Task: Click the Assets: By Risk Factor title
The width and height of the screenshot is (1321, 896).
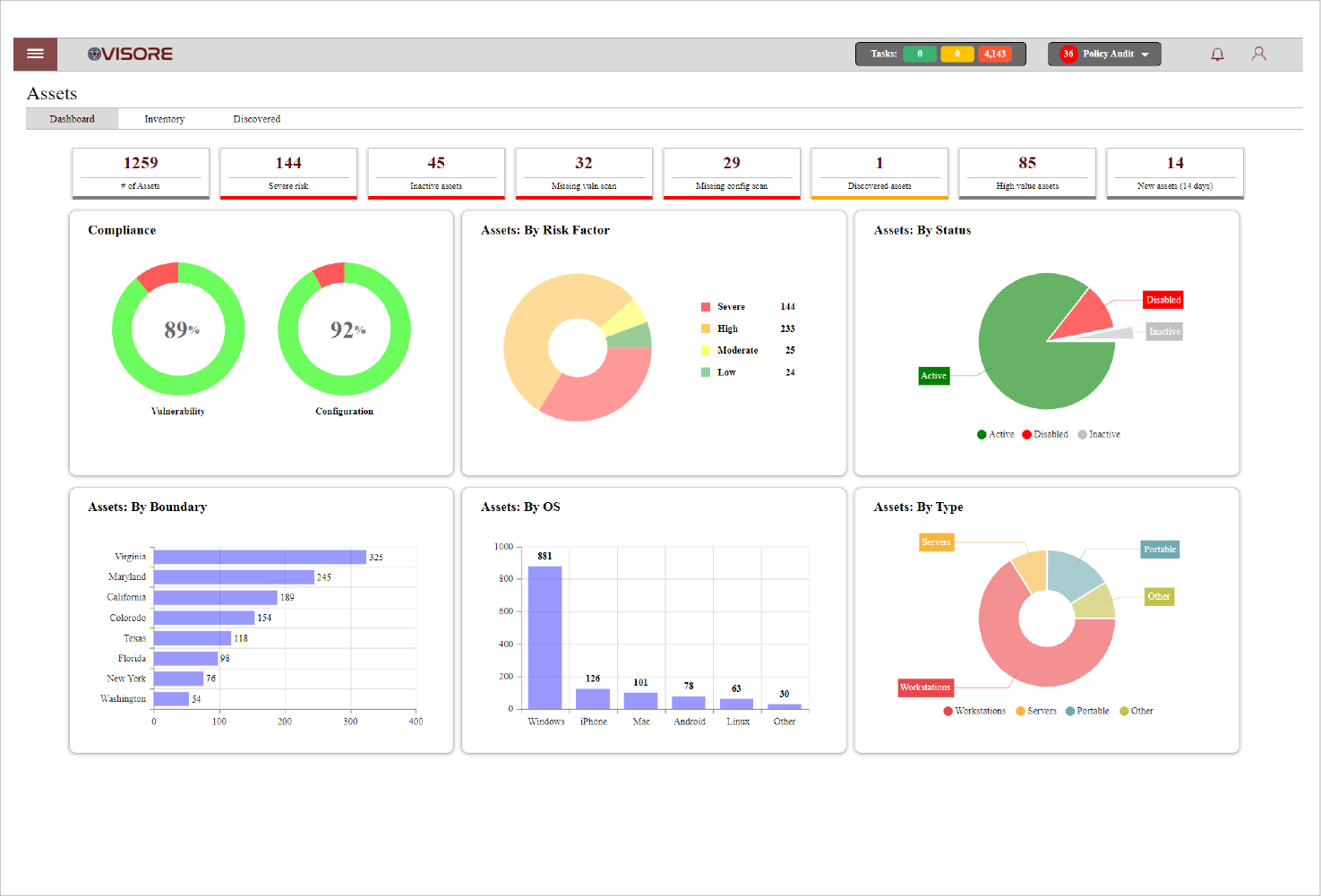Action: pyautogui.click(x=545, y=230)
